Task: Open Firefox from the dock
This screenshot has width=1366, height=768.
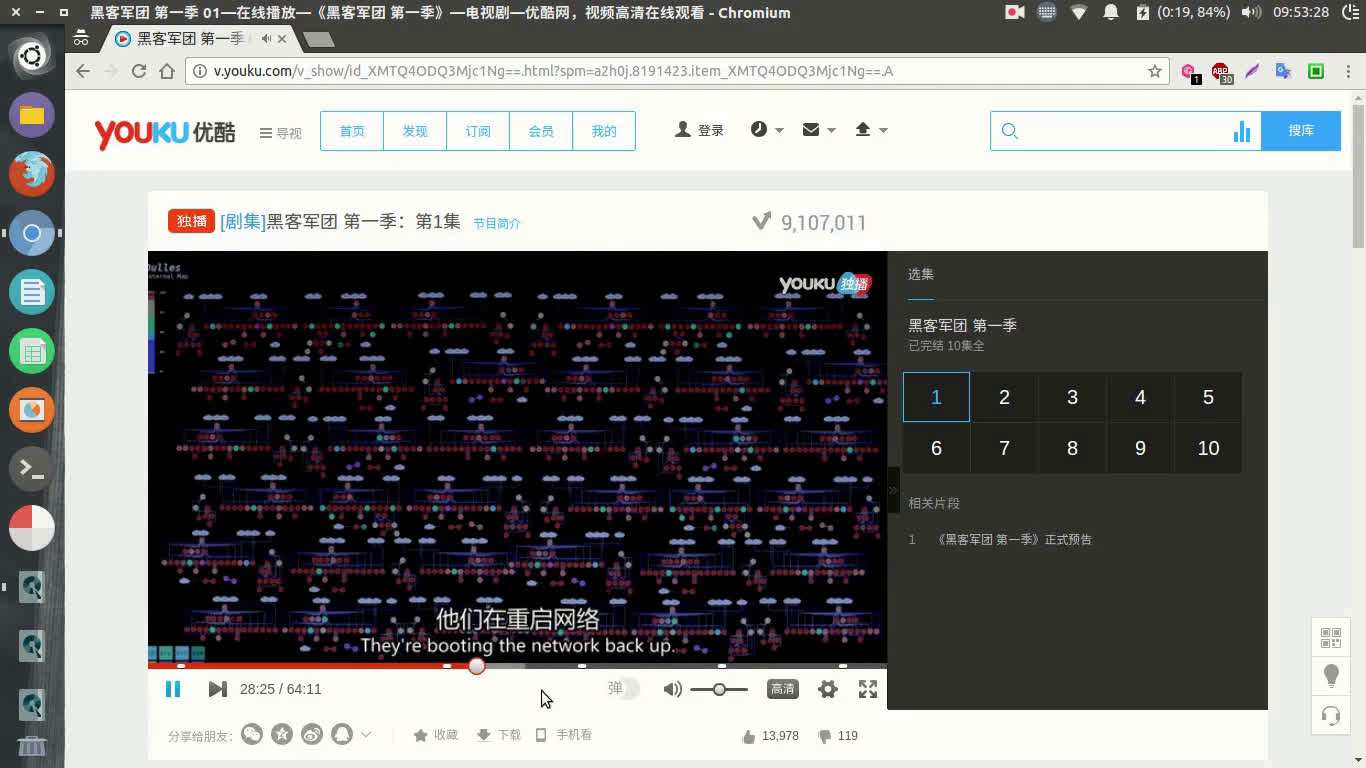Action: pyautogui.click(x=32, y=173)
